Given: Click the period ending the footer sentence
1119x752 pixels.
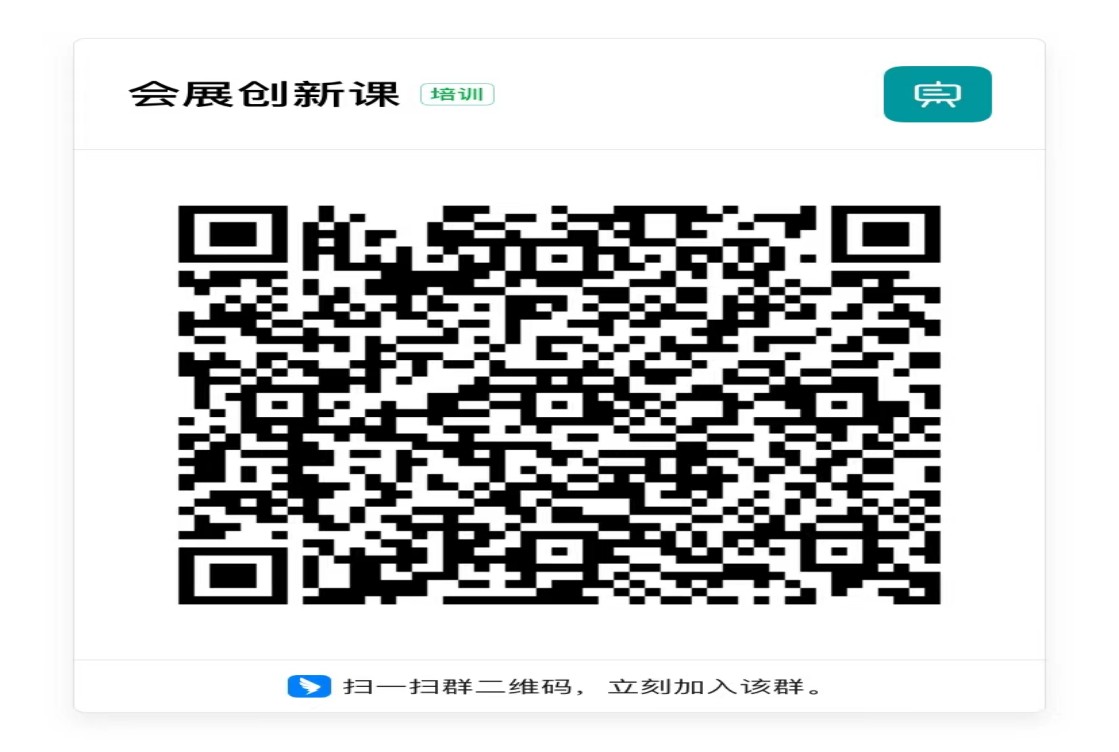Looking at the screenshot, I should click(816, 690).
